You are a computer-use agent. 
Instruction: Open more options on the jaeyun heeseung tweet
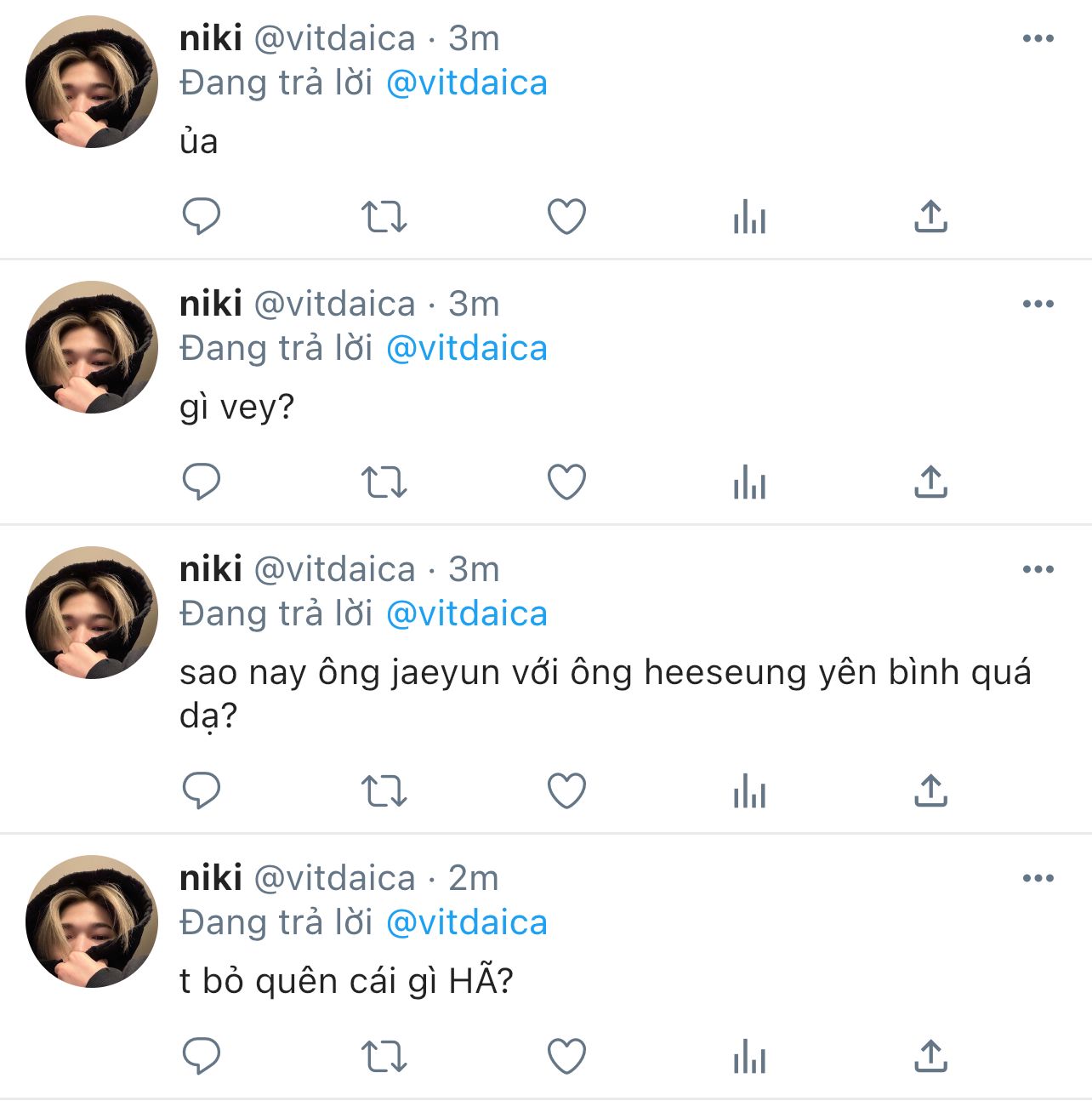click(x=1038, y=569)
